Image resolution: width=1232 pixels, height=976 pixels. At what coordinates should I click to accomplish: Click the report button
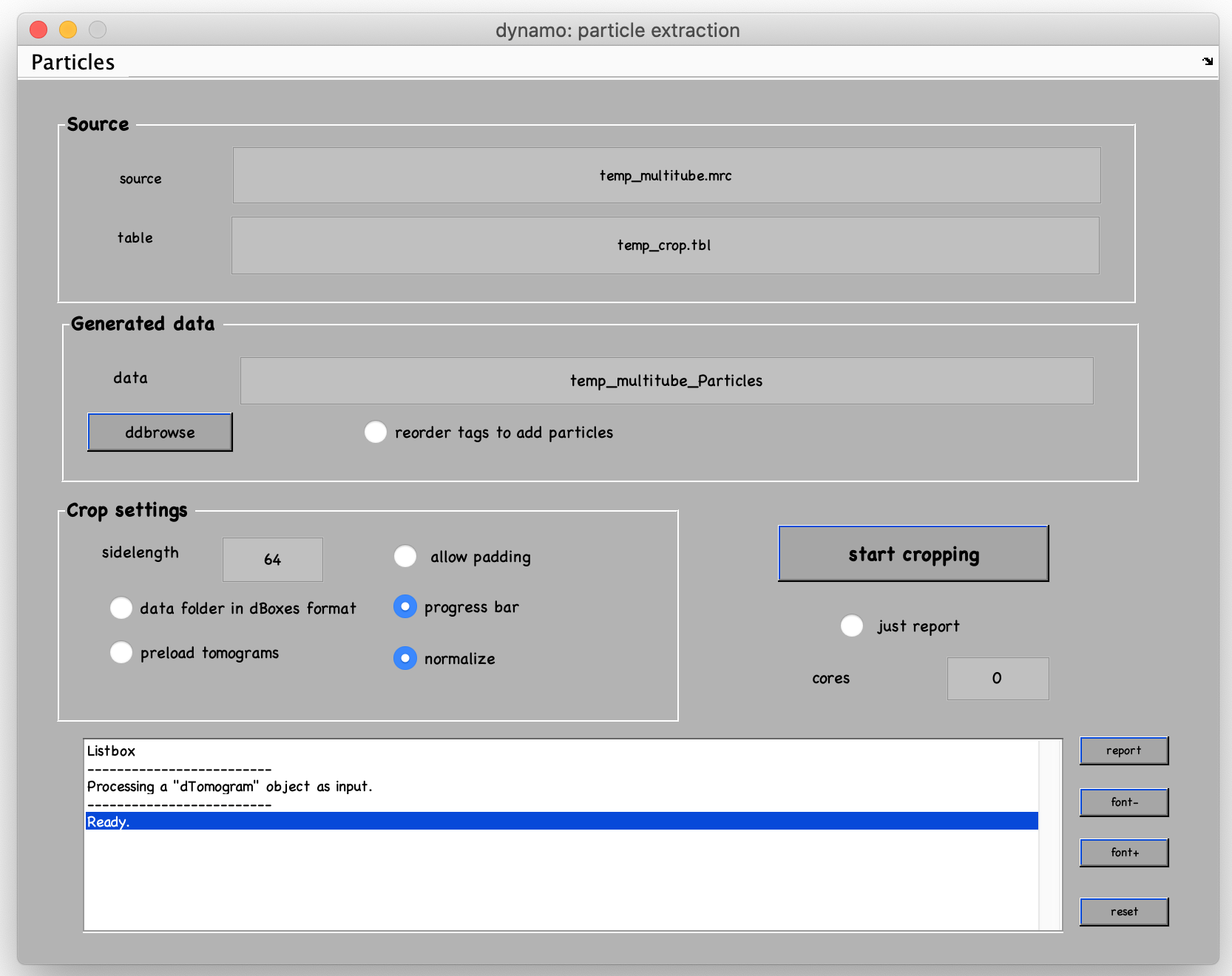(x=1124, y=750)
